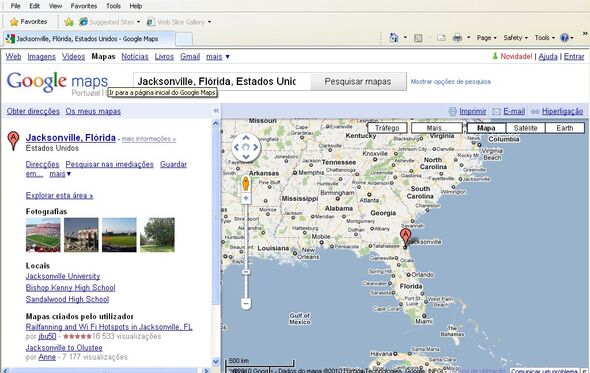Viewport: 590px width, 373px height.
Task: Click the zoom in plus button
Action: point(246,198)
